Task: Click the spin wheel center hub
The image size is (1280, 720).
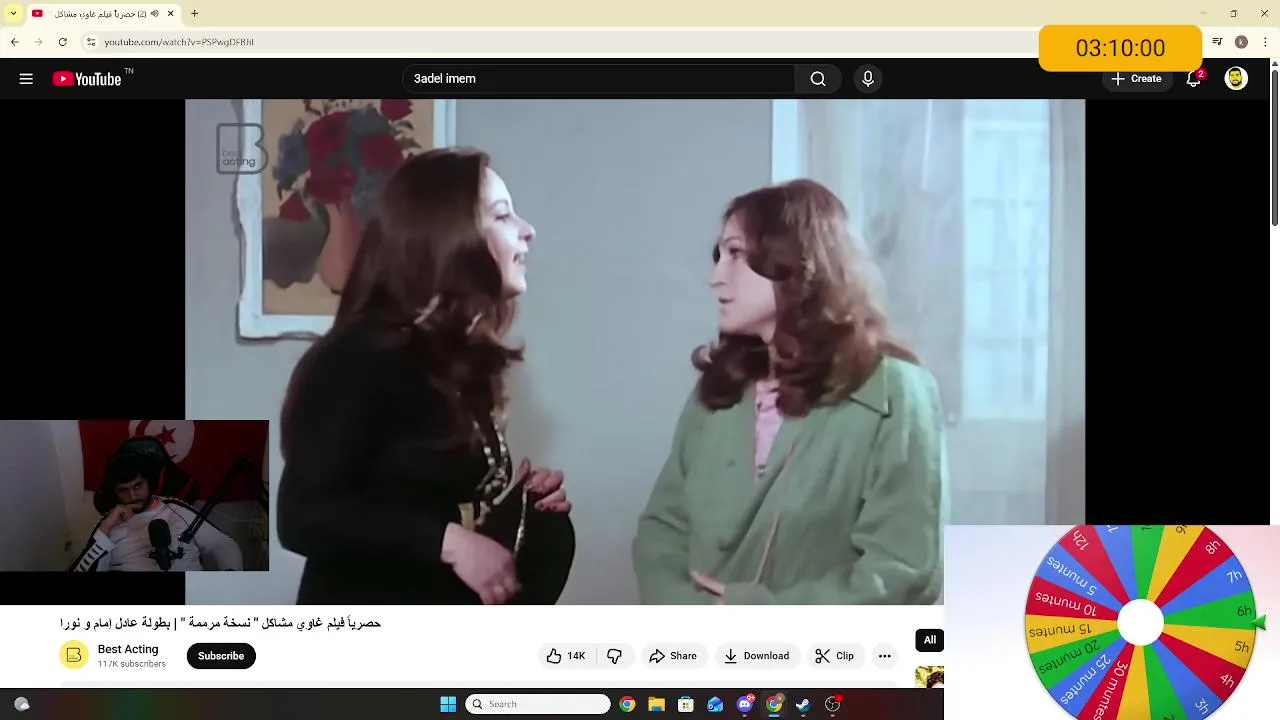Action: coord(1140,623)
